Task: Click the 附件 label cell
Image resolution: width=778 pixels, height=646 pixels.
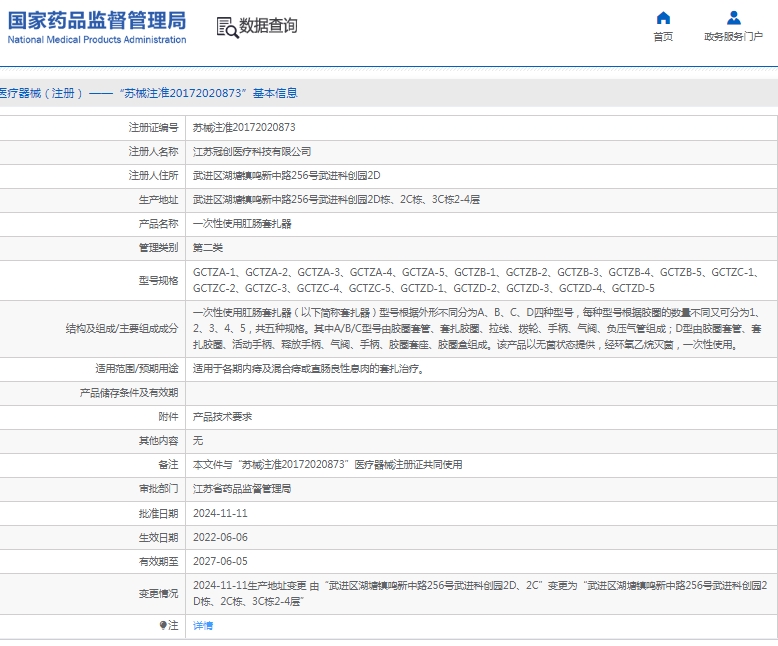Action: [x=92, y=417]
